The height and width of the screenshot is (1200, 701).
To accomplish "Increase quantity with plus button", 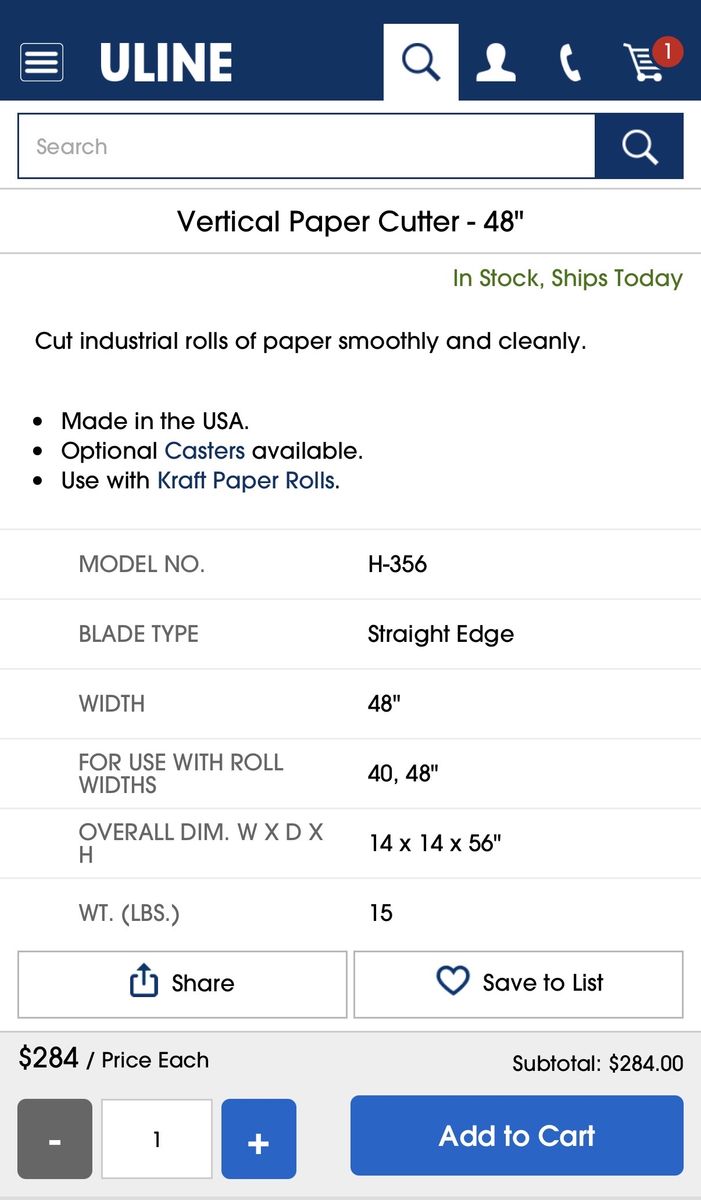I will [x=258, y=1139].
